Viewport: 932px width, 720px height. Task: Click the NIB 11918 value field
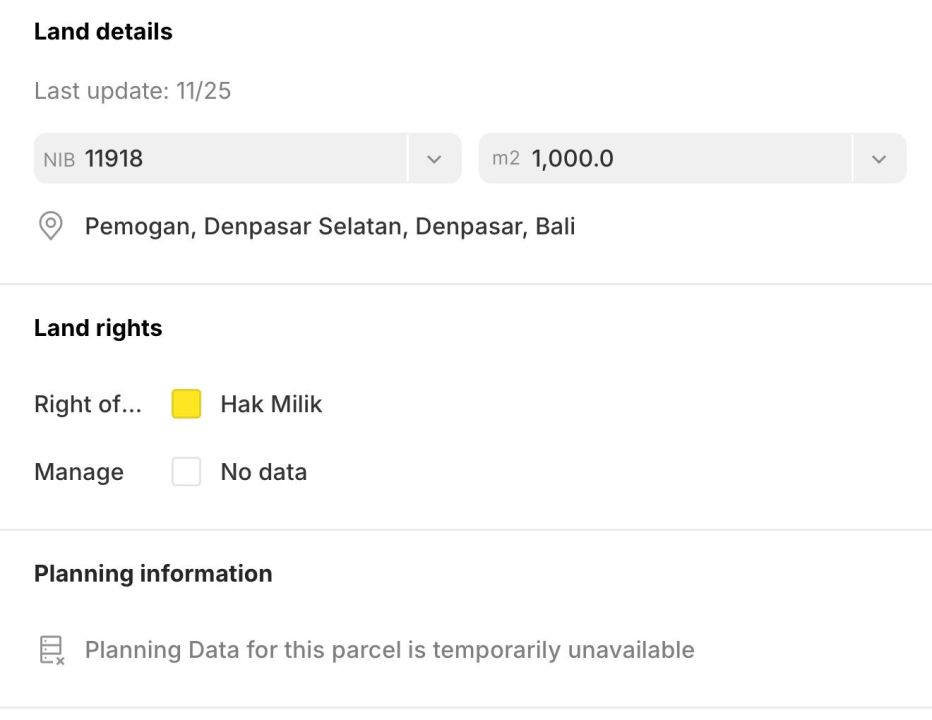point(114,159)
